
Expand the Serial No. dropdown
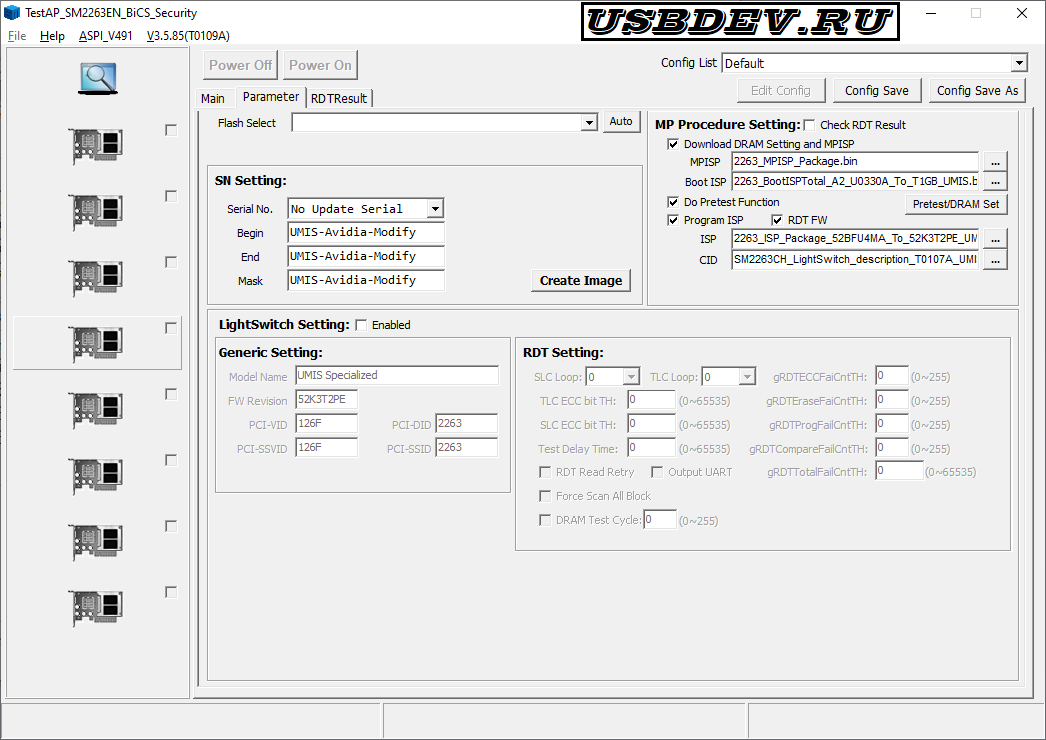435,209
